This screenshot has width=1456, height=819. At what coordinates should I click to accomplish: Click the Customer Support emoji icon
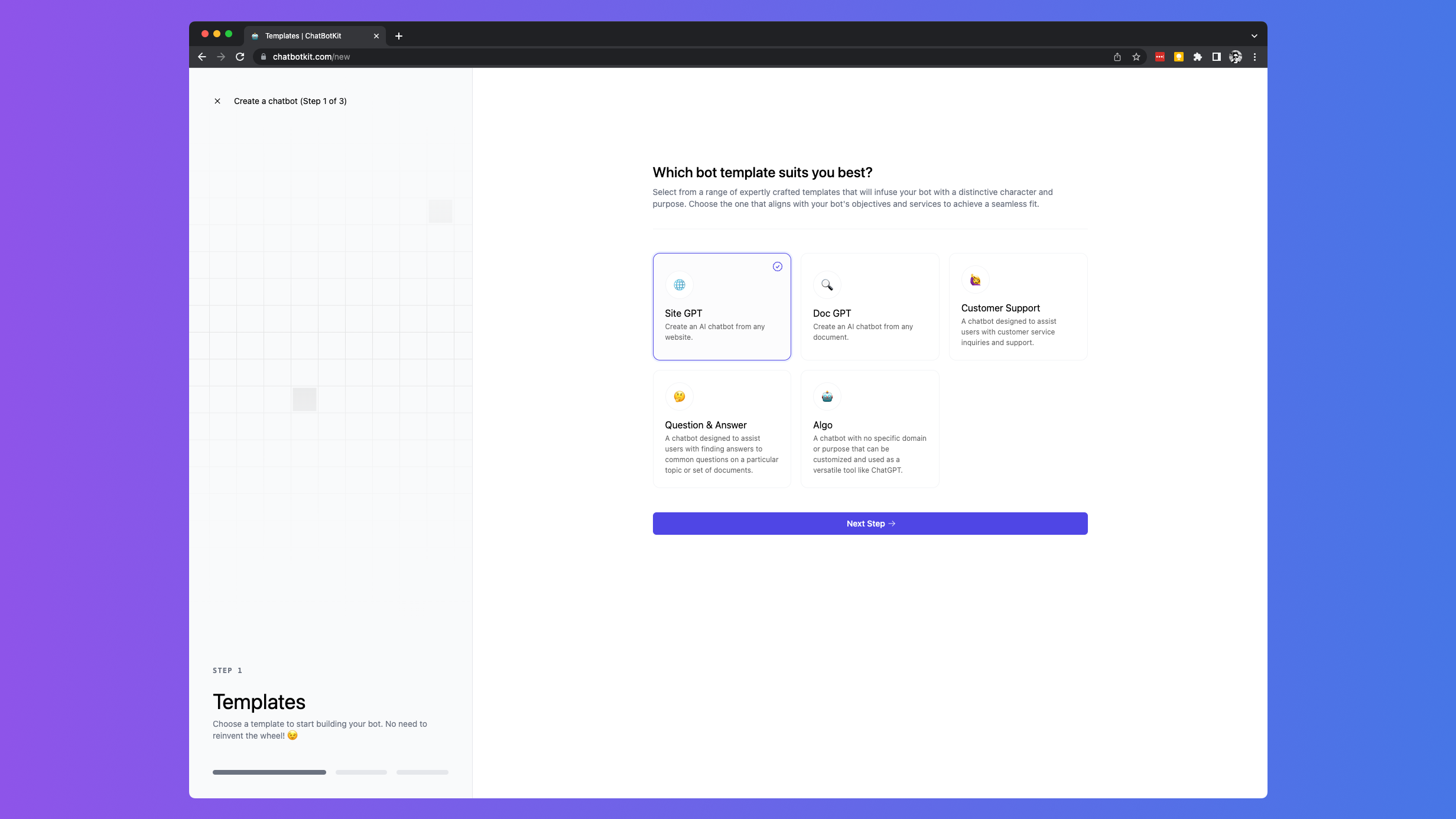tap(976, 279)
